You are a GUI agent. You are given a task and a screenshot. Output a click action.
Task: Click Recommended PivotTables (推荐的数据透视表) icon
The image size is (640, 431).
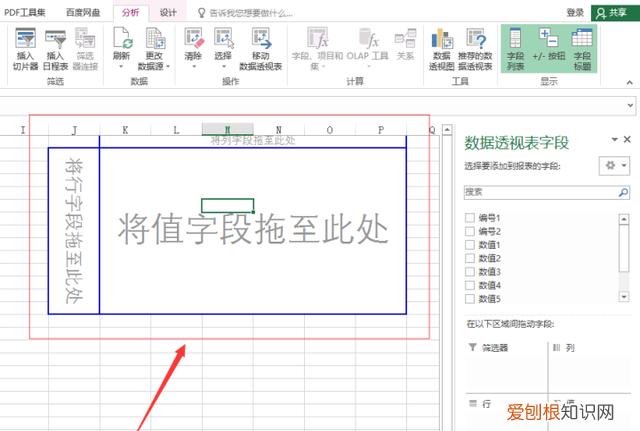click(x=476, y=38)
